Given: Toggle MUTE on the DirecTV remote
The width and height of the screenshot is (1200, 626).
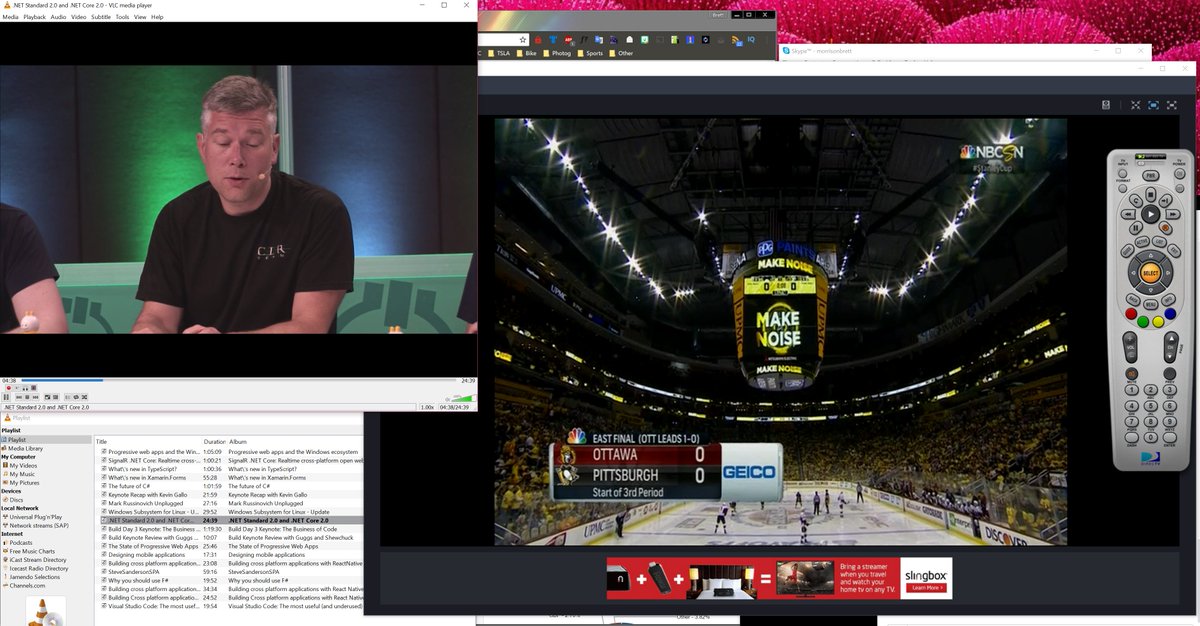Looking at the screenshot, I should (1131, 373).
